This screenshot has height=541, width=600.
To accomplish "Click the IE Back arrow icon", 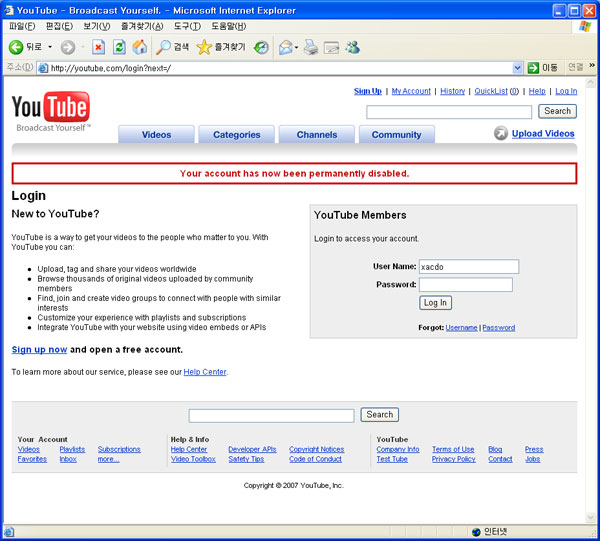I will click(16, 47).
